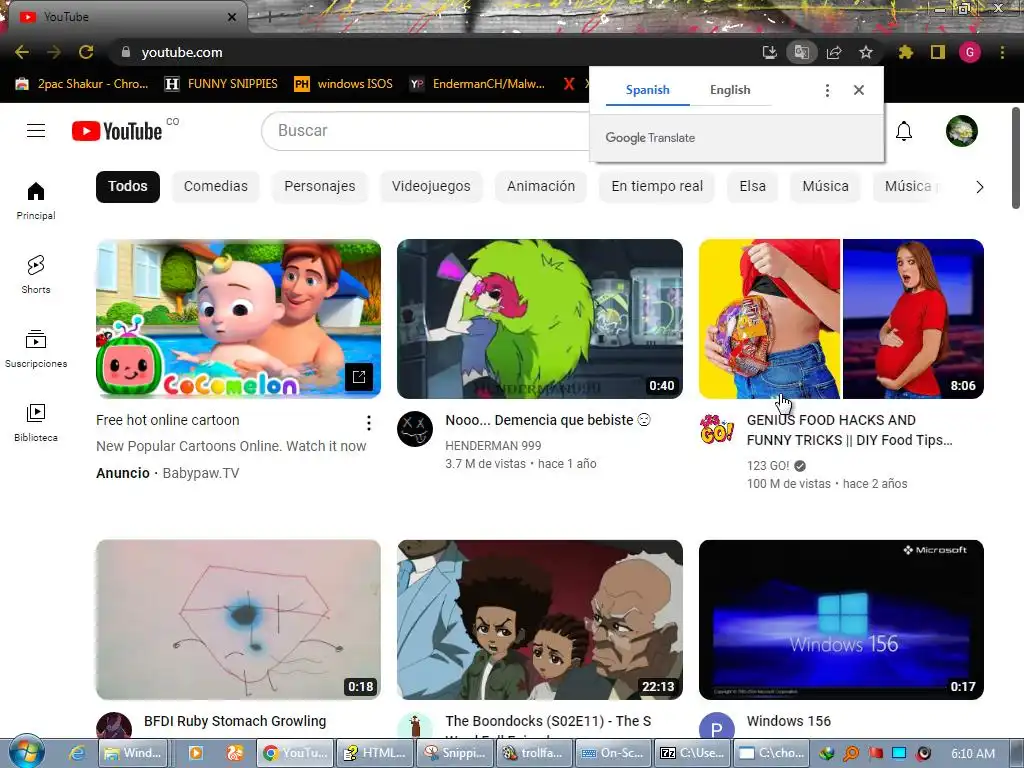Open Suscripciones in the sidebar
Viewport: 1024px width, 768px height.
(x=36, y=349)
